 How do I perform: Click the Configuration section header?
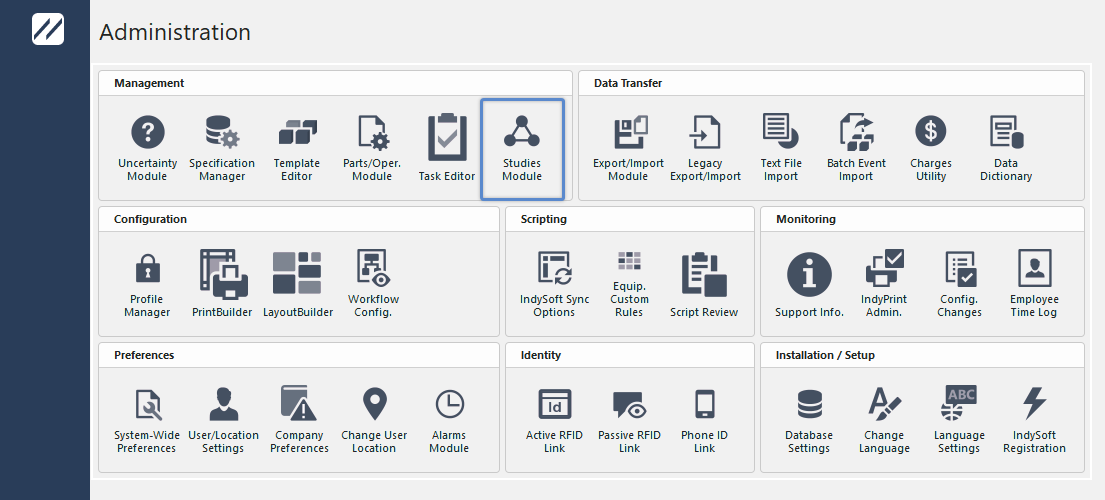(x=150, y=219)
